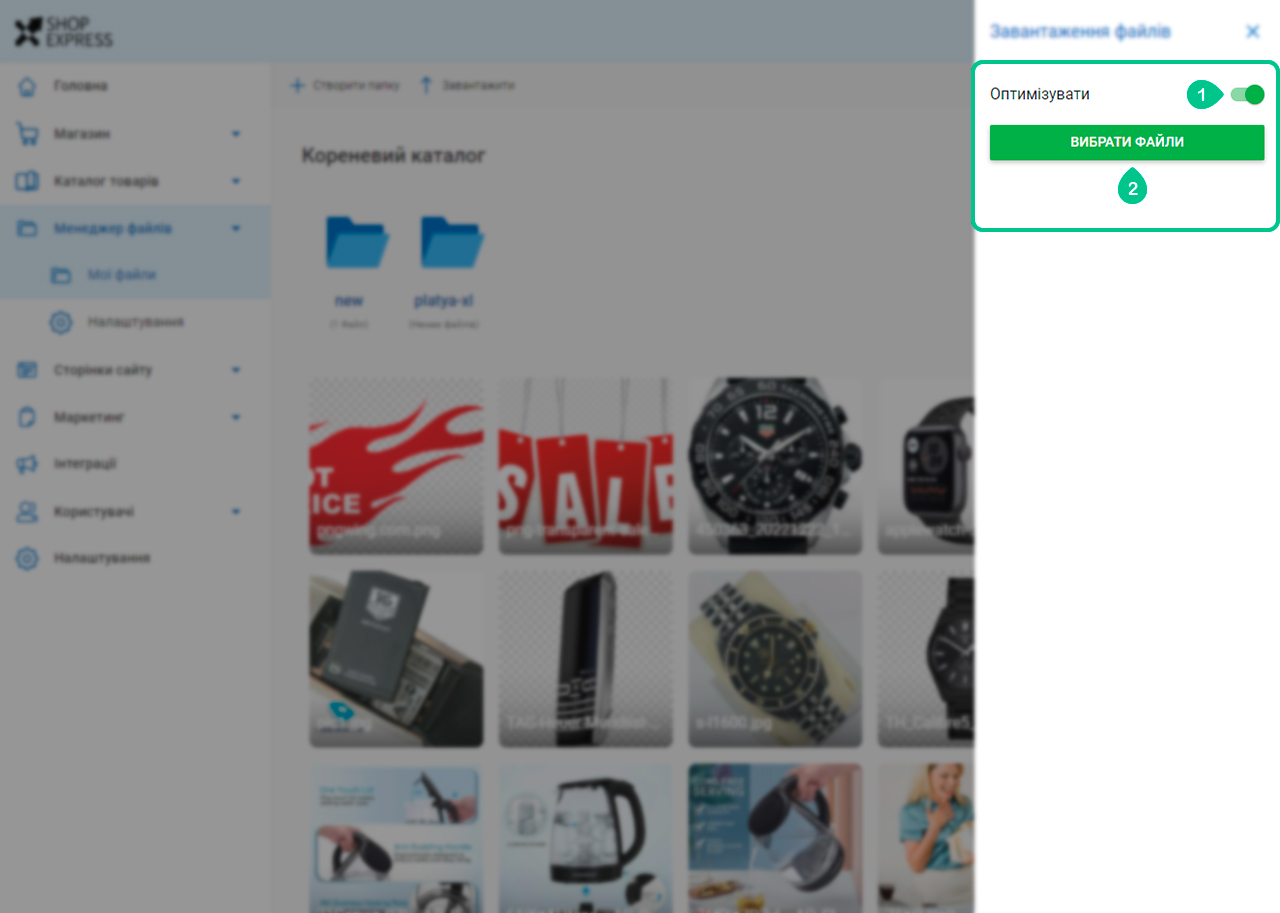
Task: Expand the Користувачі menu arrow
Action: pyautogui.click(x=236, y=511)
